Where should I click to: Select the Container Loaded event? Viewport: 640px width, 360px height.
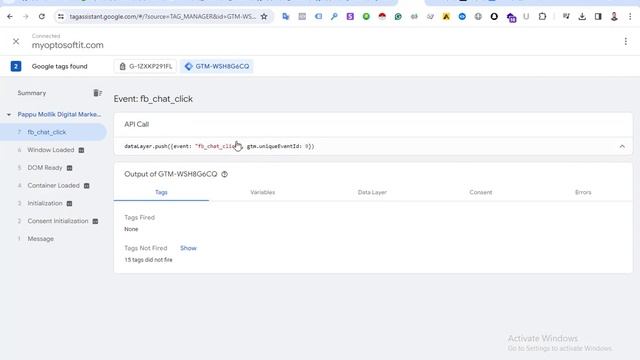[x=53, y=186]
